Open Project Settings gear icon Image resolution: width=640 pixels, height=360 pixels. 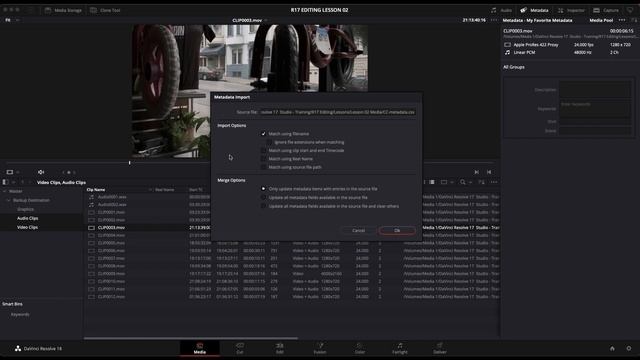click(629, 348)
